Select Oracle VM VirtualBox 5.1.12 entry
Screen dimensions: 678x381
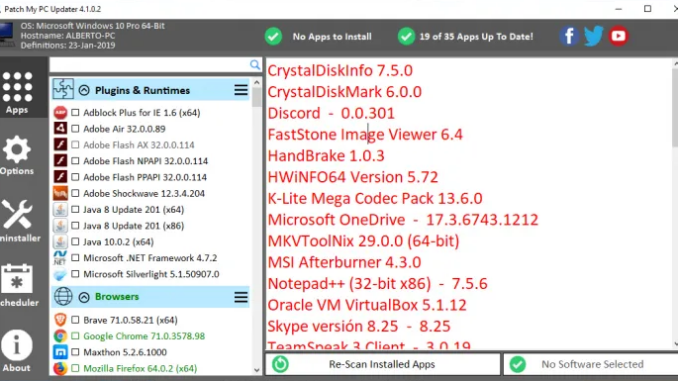tap(367, 305)
